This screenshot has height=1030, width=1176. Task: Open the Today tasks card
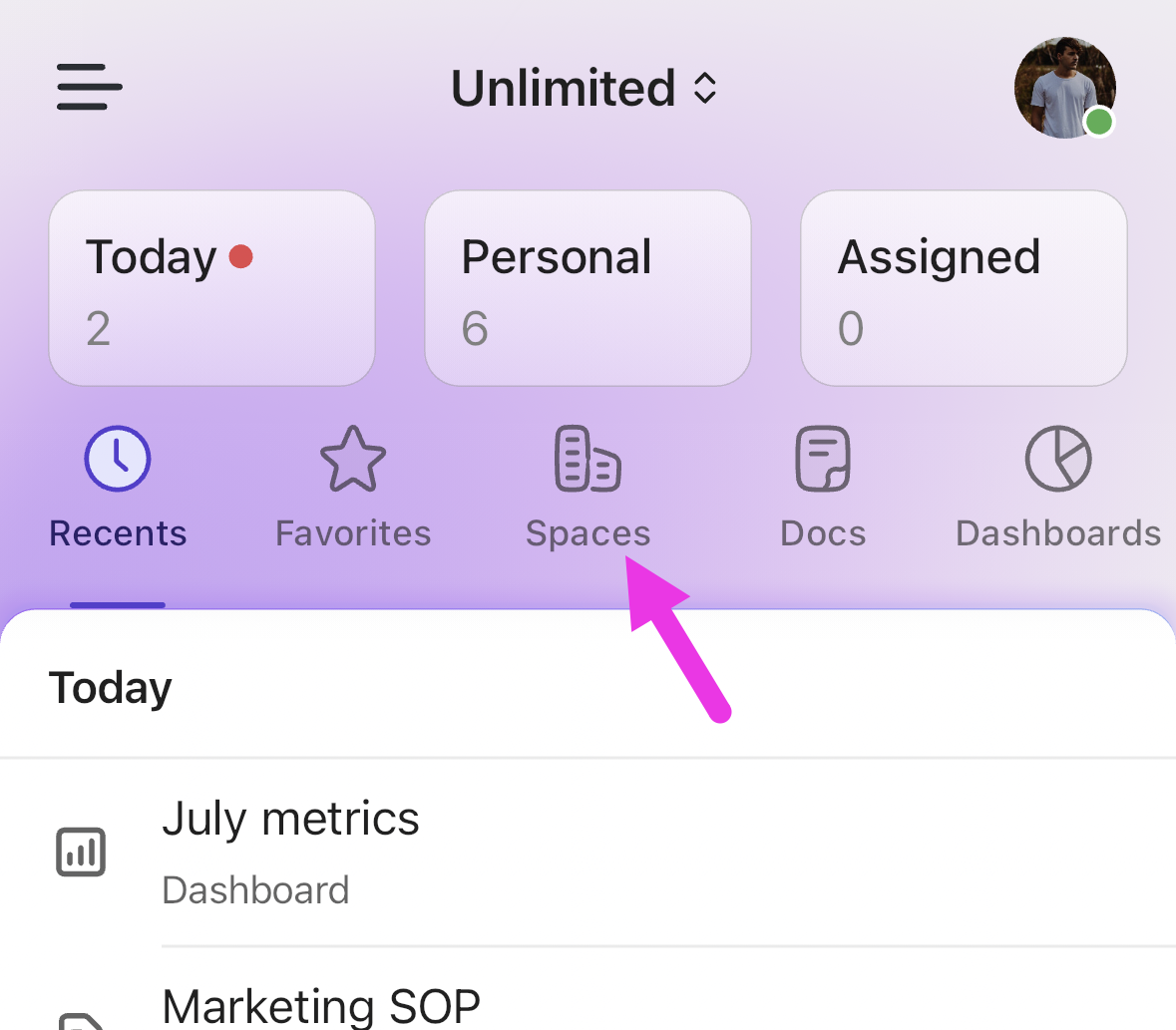pyautogui.click(x=211, y=287)
